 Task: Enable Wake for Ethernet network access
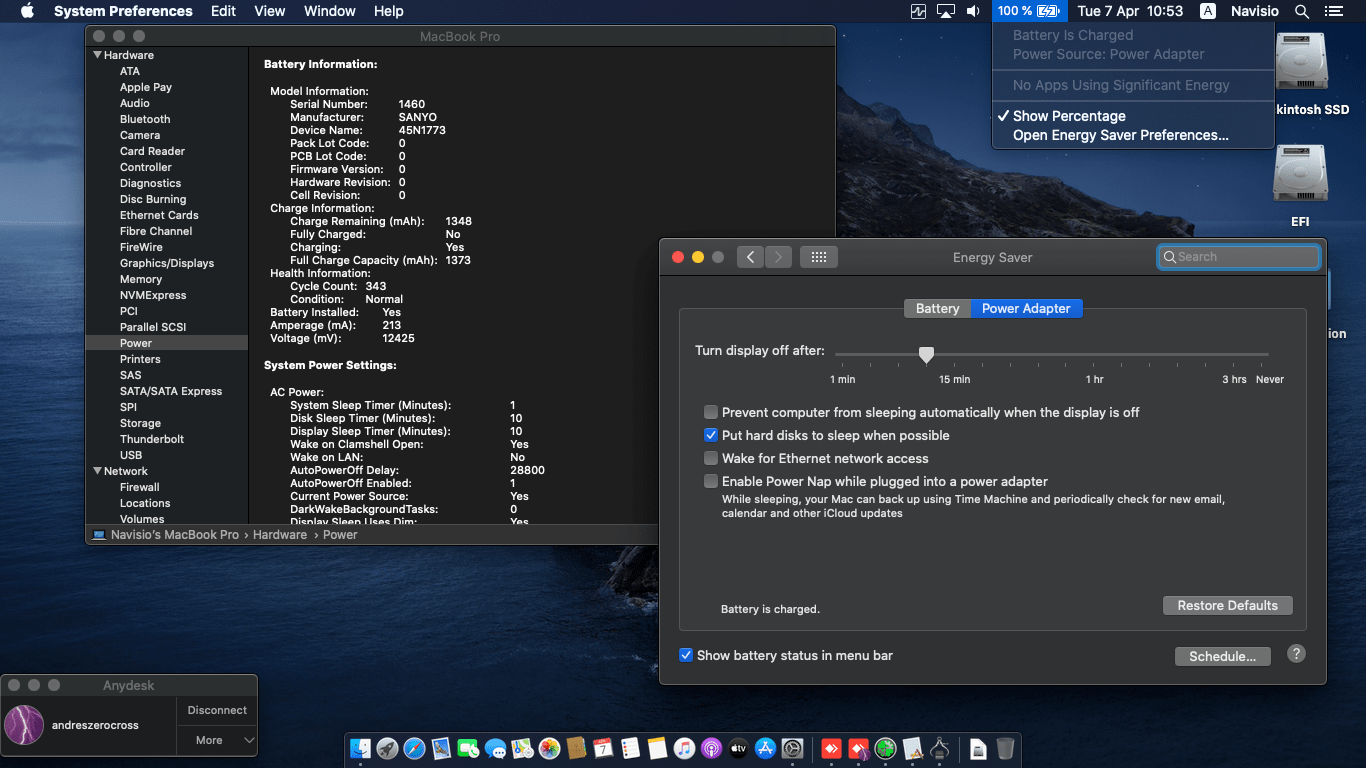(711, 458)
